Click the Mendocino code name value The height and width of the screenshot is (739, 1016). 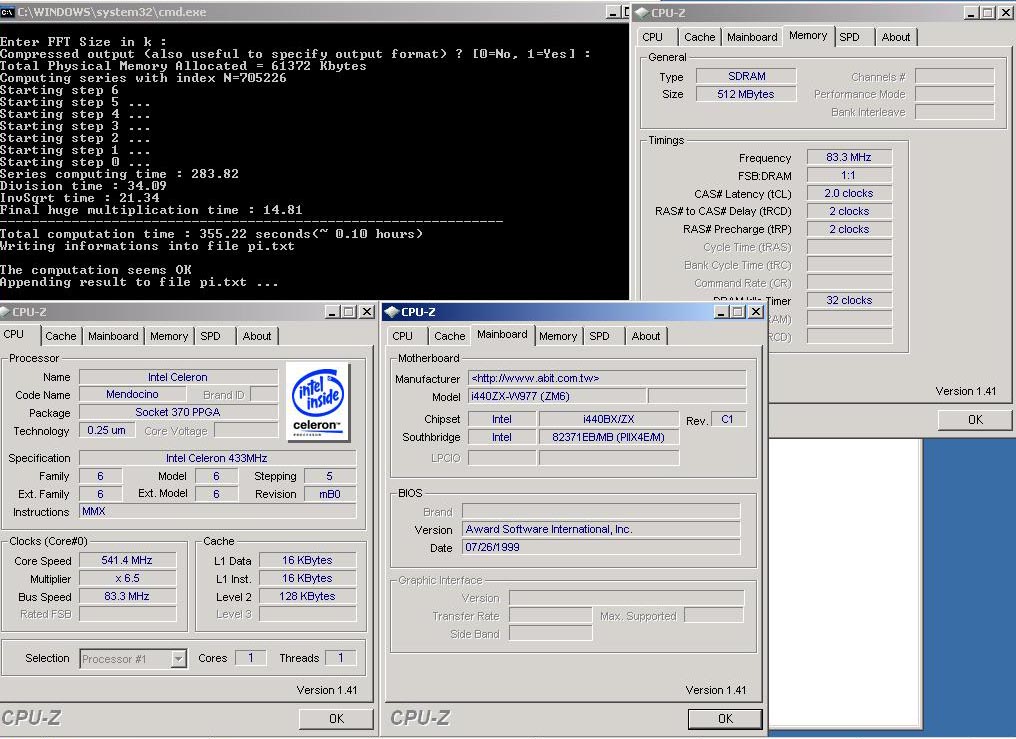pyautogui.click(x=132, y=394)
